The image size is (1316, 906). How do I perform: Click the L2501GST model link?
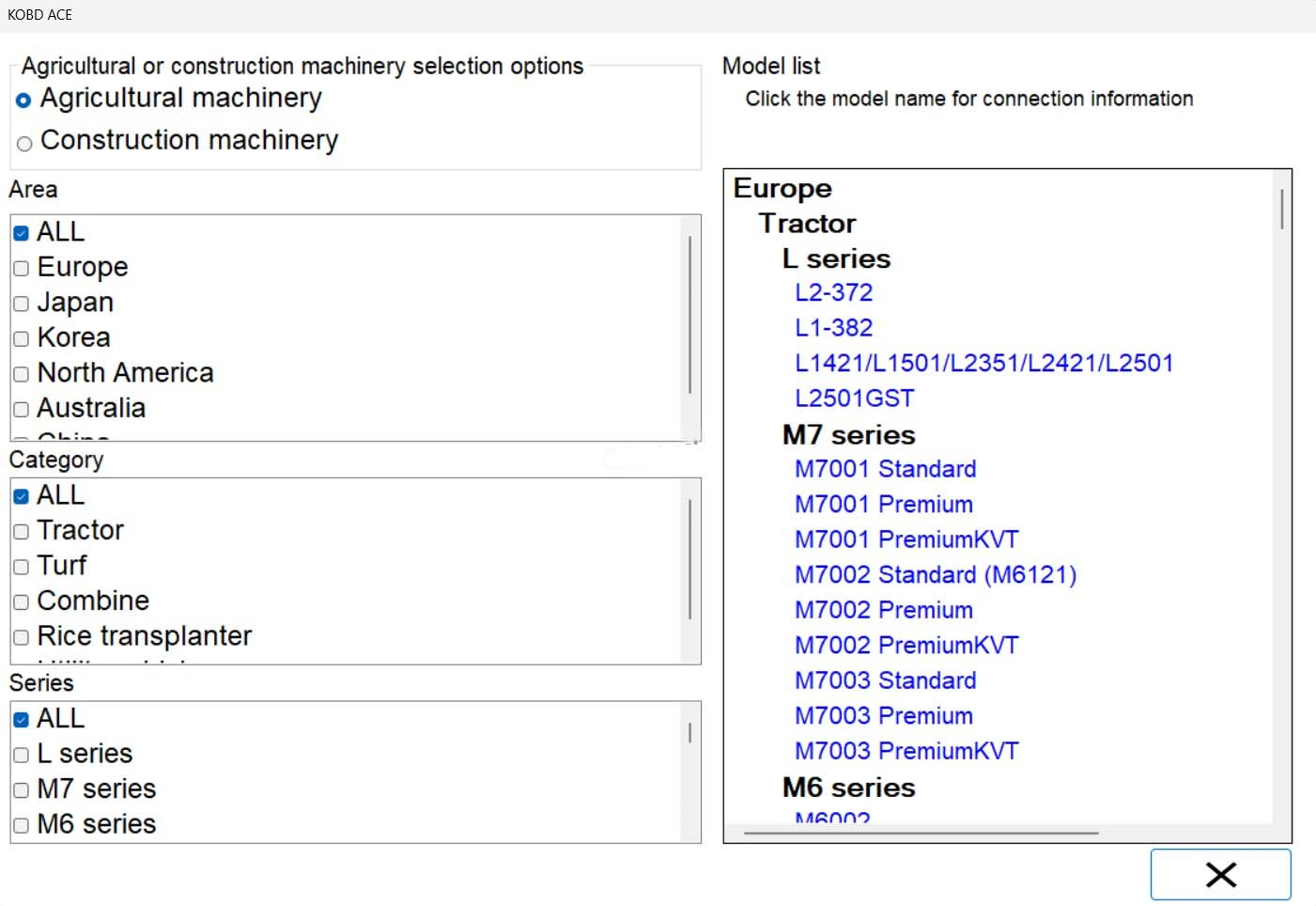tap(854, 398)
